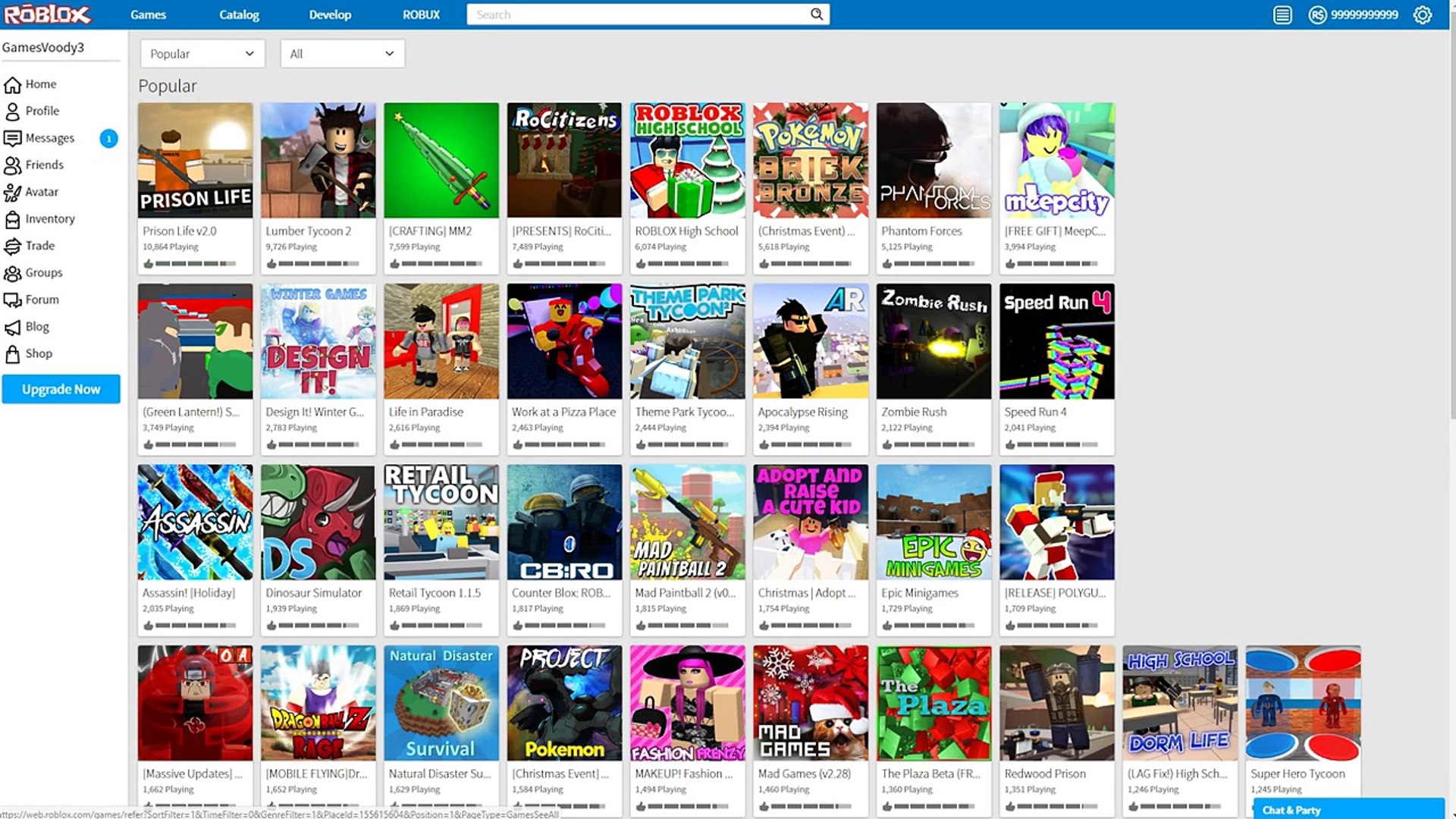Open the Catalog menu item
1456x819 pixels.
pyautogui.click(x=239, y=14)
